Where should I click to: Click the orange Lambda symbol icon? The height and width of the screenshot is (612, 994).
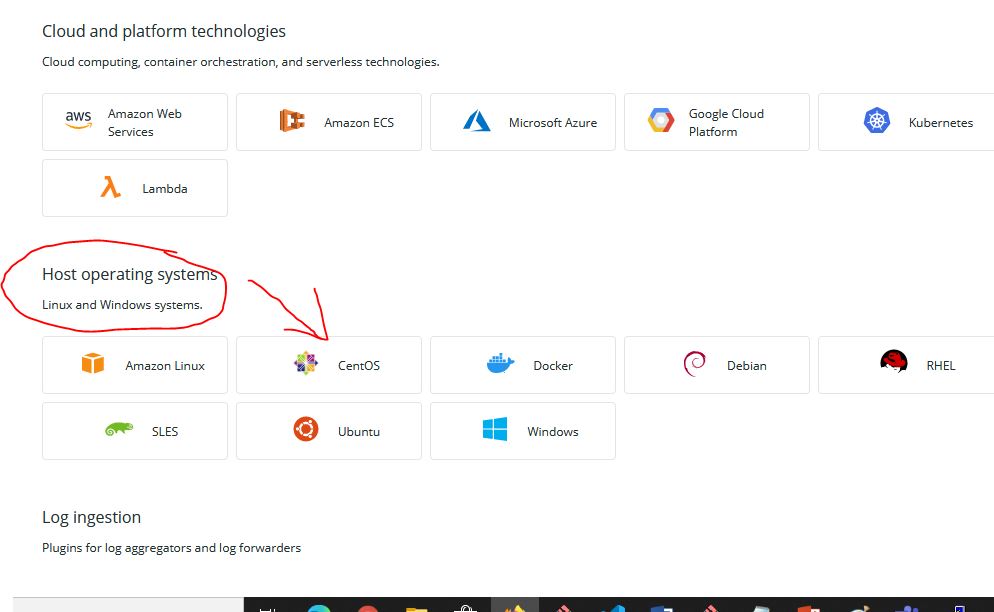[110, 187]
